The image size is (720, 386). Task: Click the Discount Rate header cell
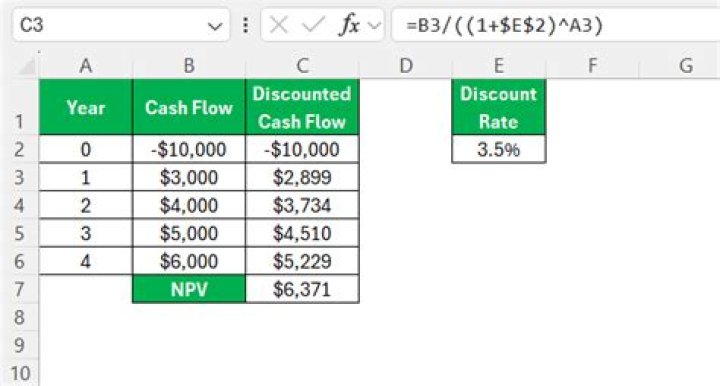coord(499,107)
